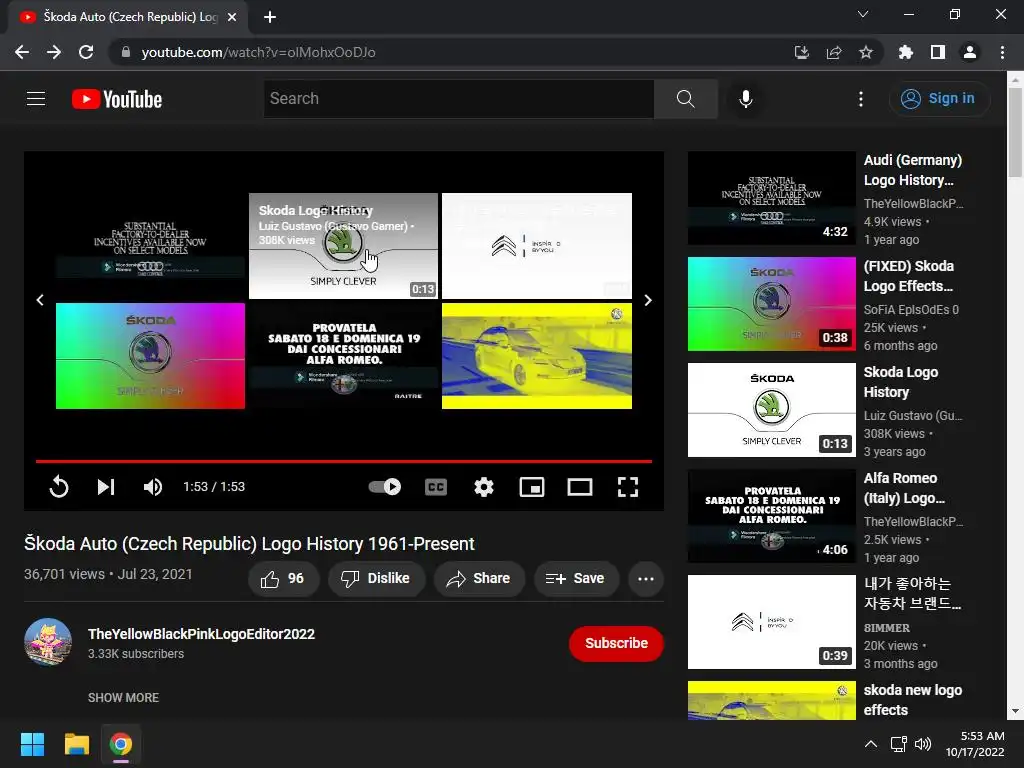
Task: Open Chrome profile icon
Action: point(969,52)
